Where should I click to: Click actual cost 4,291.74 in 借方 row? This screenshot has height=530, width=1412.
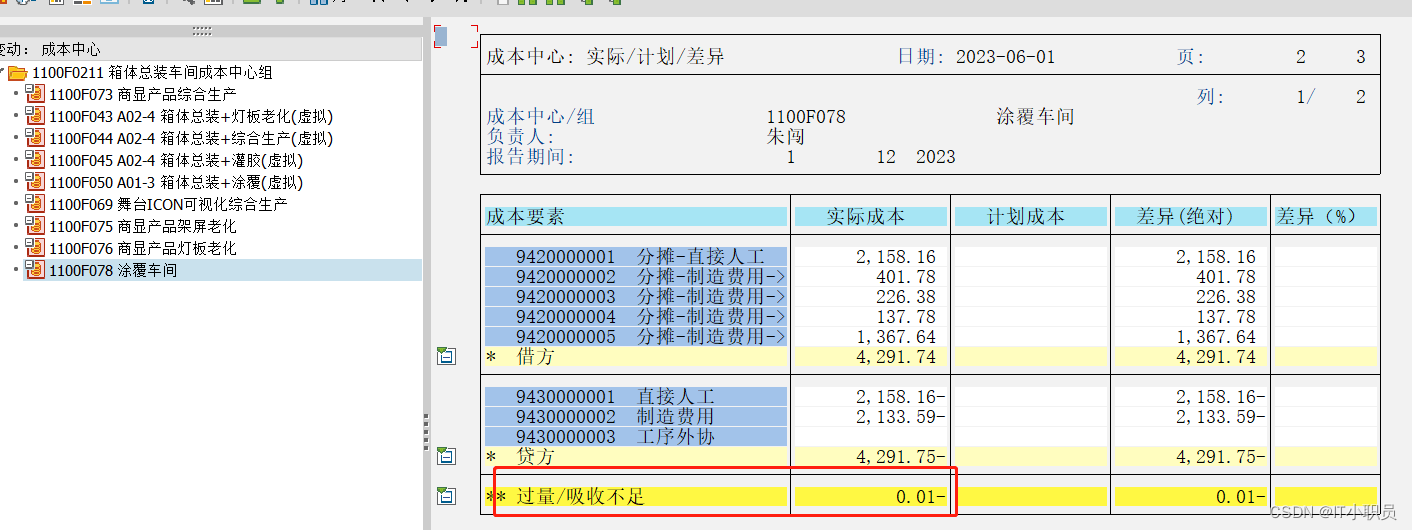(896, 357)
